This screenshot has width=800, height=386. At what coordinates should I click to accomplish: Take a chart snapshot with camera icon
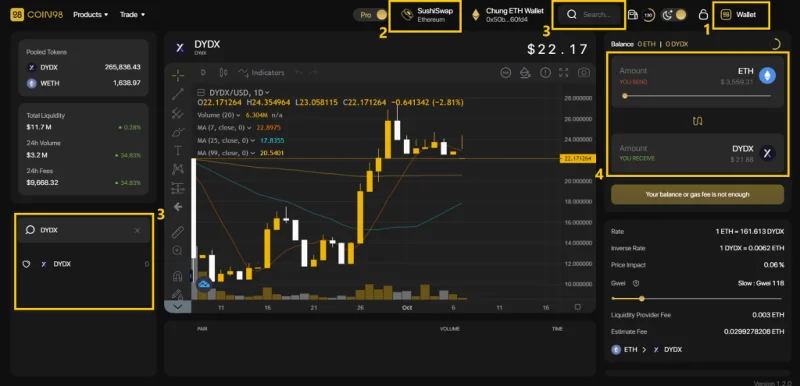pyautogui.click(x=584, y=73)
